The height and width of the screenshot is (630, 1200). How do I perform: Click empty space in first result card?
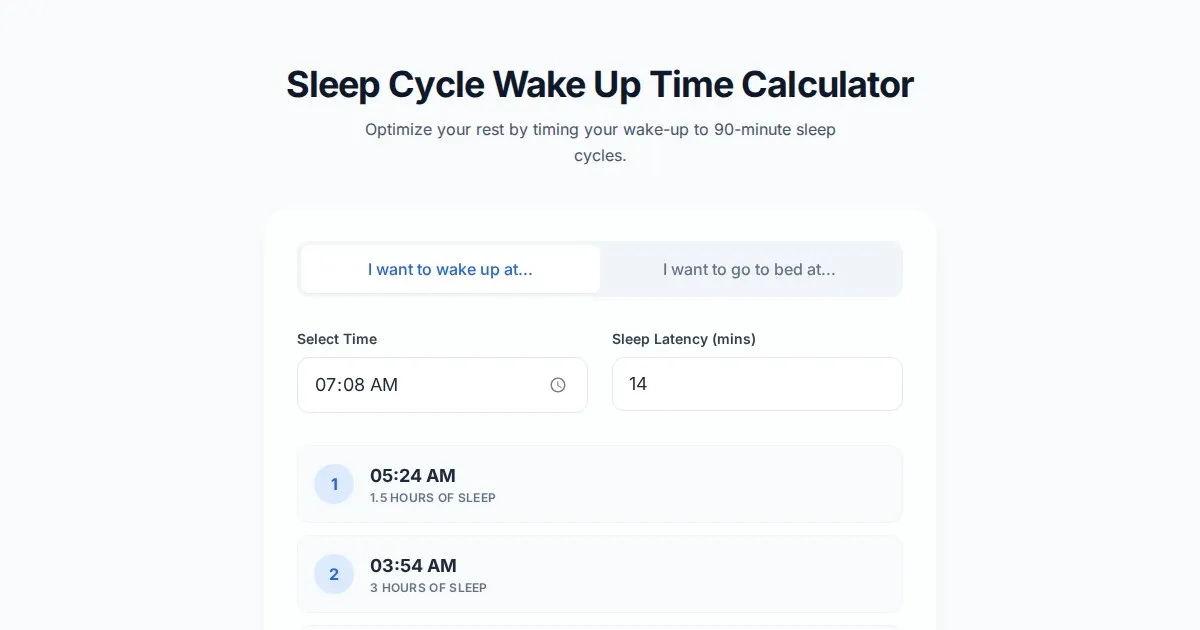[700, 484]
